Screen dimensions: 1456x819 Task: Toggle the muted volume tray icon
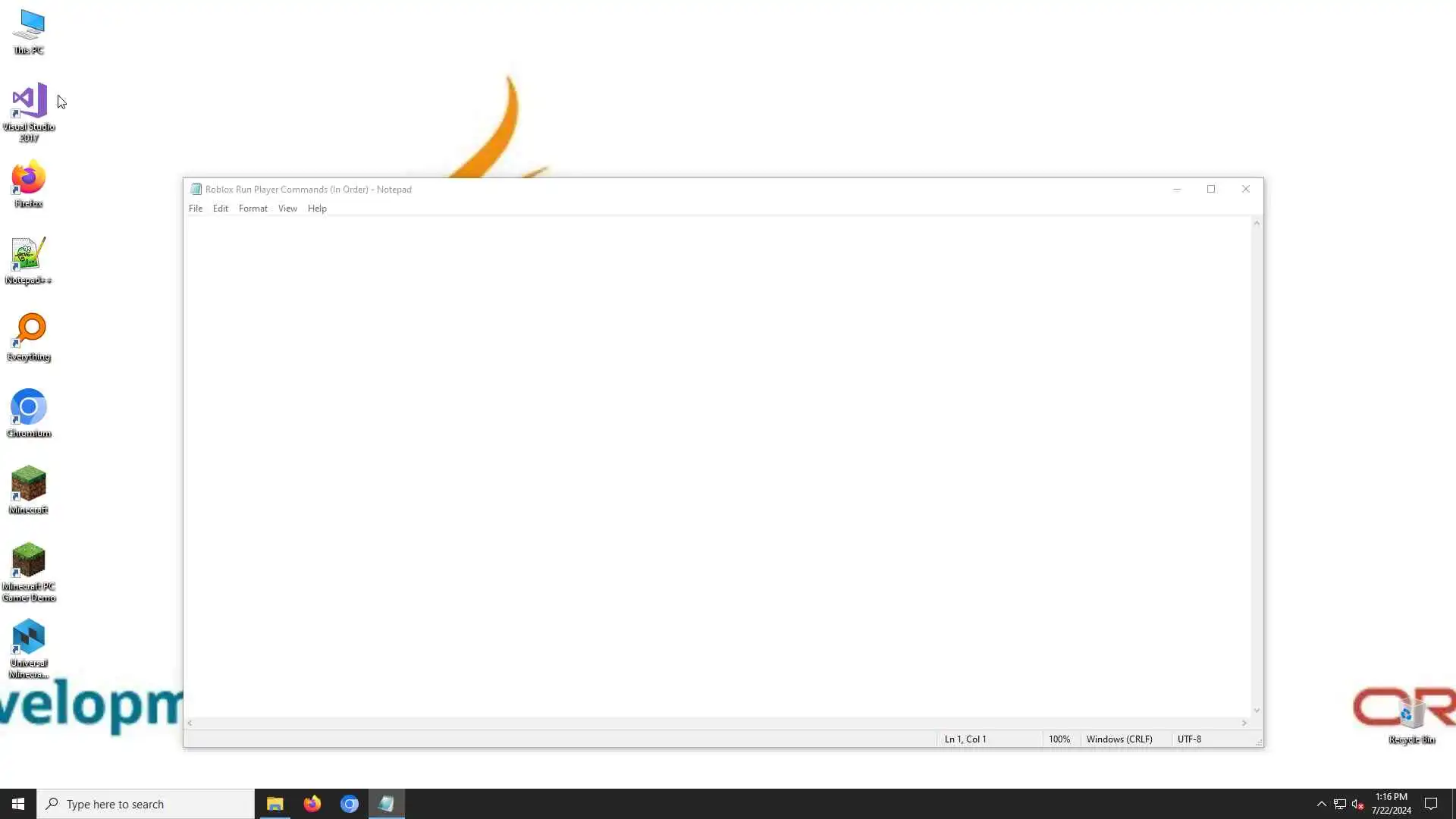point(1357,804)
